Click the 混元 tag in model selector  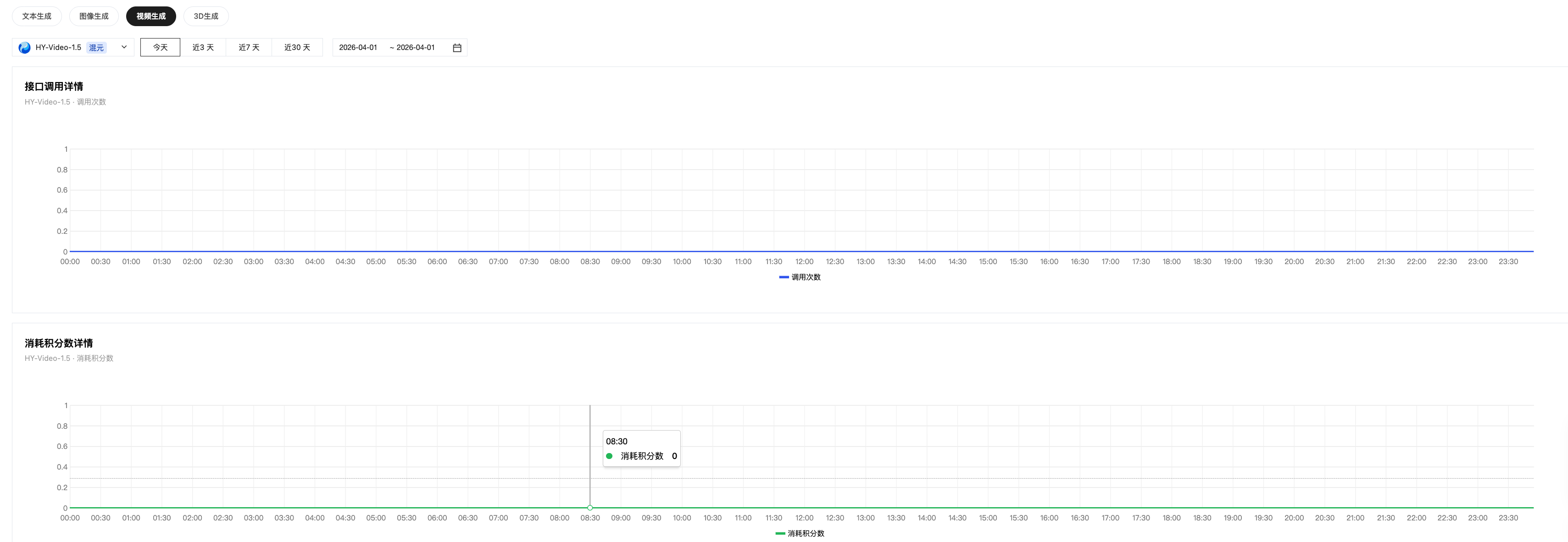coord(96,47)
